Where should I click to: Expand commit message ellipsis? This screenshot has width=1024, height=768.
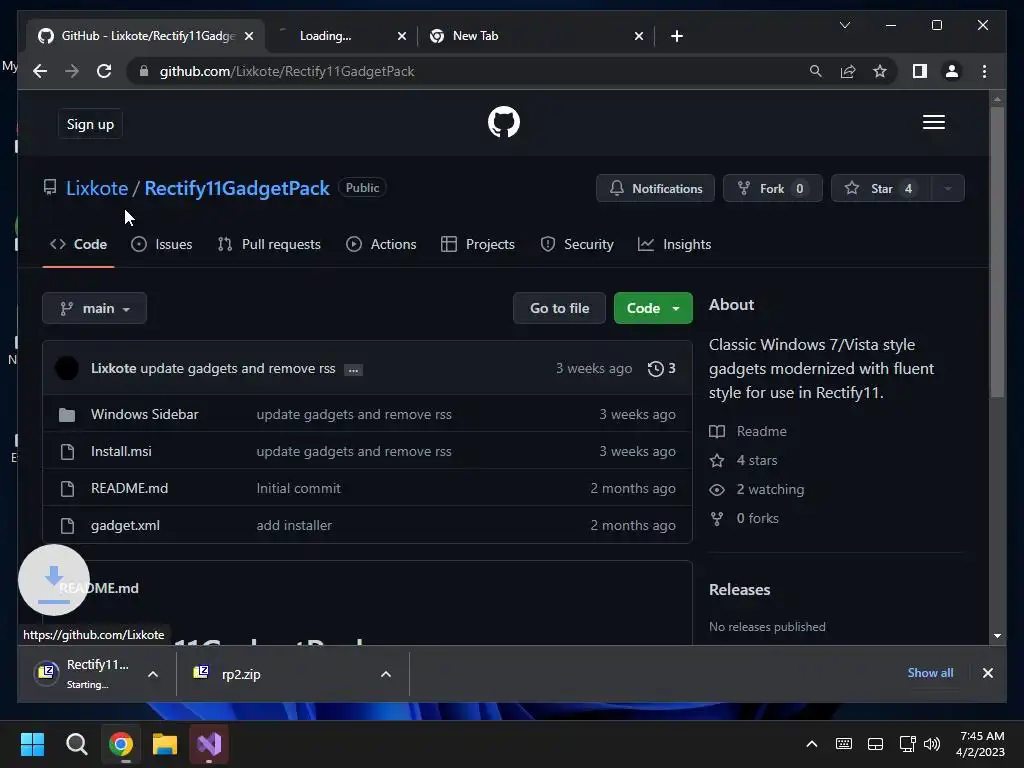coord(353,370)
